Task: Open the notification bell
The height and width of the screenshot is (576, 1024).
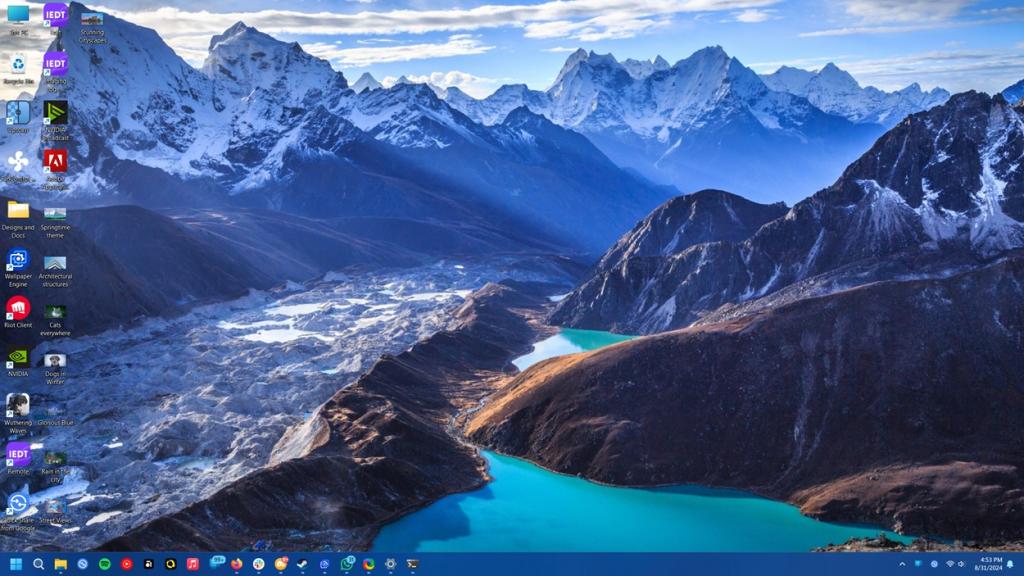Action: pos(1010,564)
